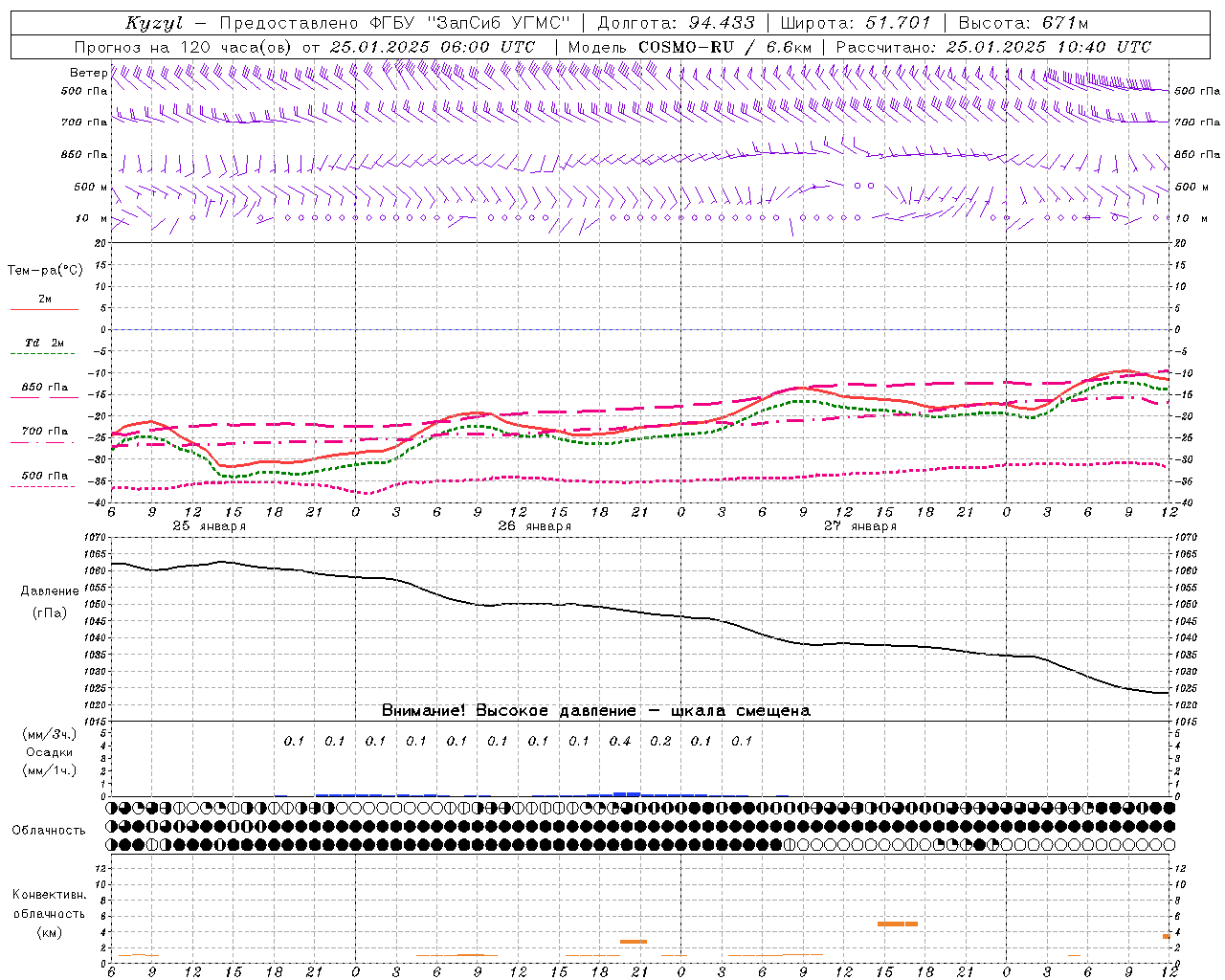Click the '27 января' date label
1225x980 pixels.
[860, 526]
